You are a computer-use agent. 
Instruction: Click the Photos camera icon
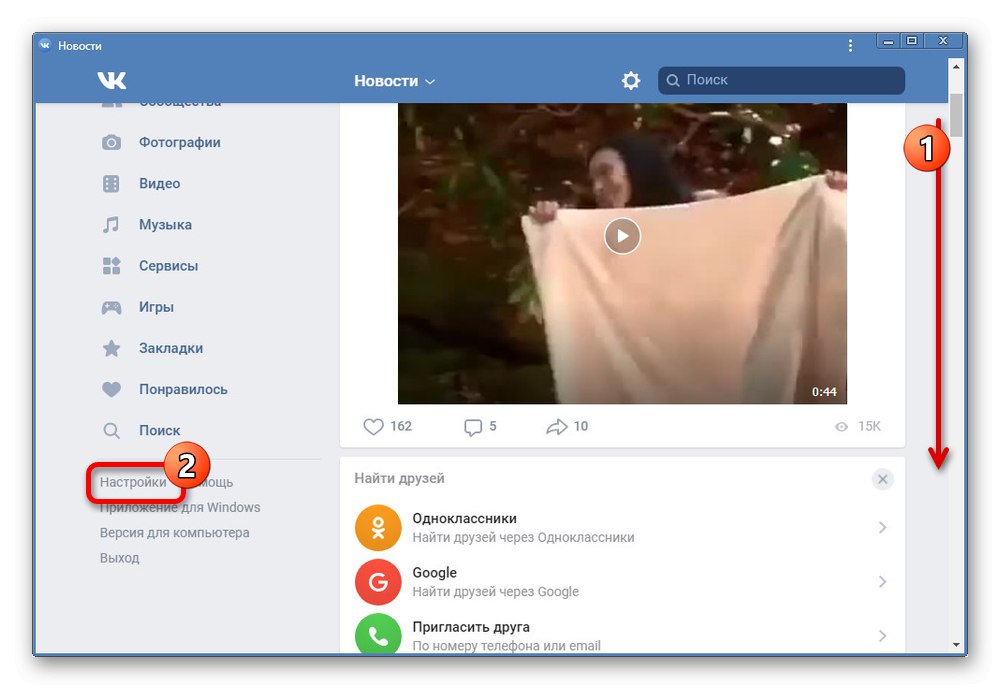pos(112,142)
